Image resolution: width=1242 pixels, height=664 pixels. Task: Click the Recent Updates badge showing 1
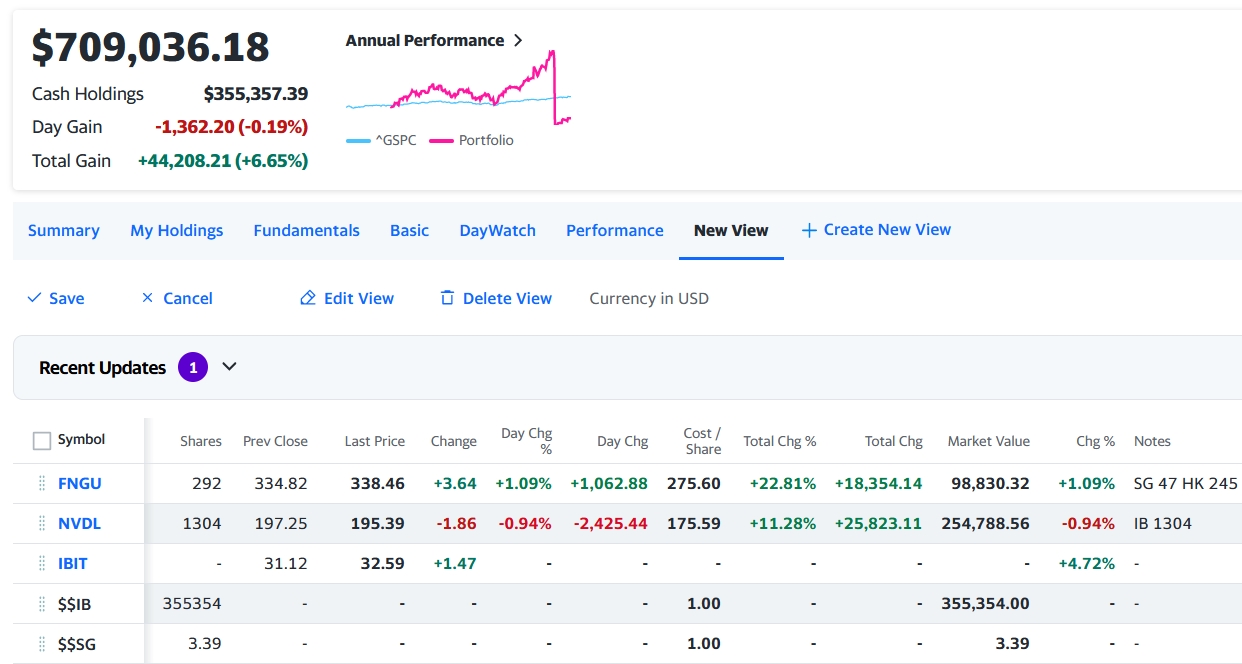(x=193, y=367)
